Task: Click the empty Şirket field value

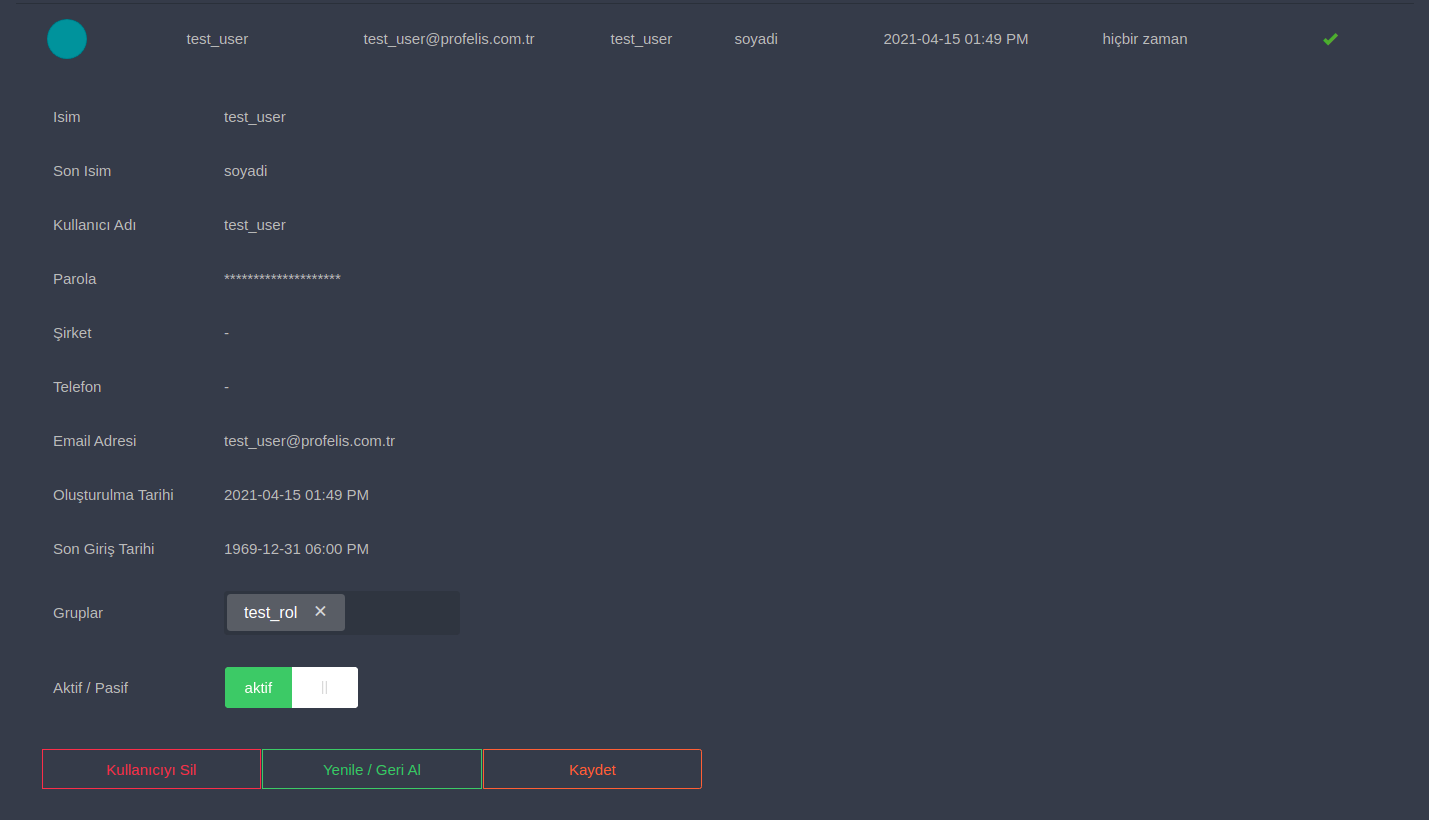Action: [x=227, y=333]
